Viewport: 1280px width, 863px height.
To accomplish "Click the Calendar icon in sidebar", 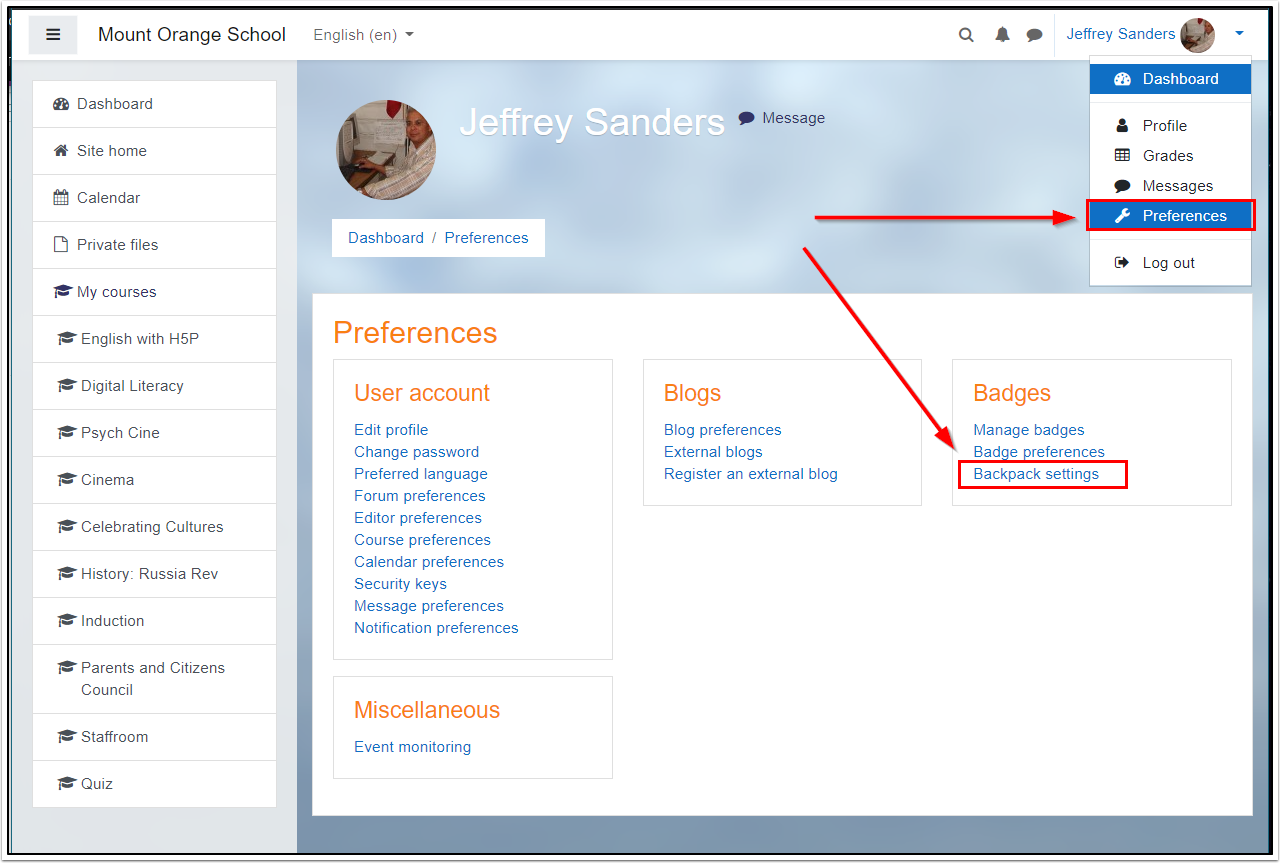I will (61, 198).
